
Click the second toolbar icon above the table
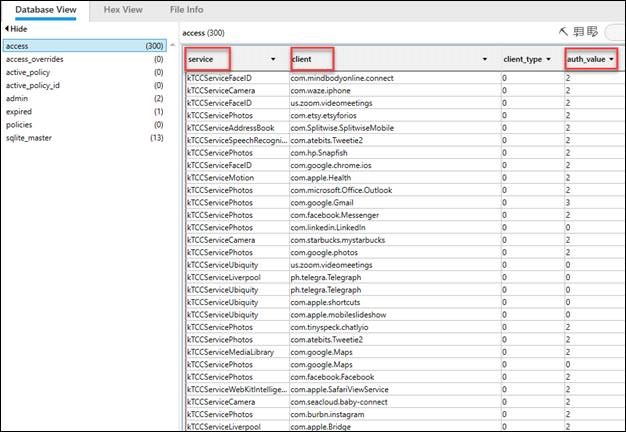click(x=577, y=32)
